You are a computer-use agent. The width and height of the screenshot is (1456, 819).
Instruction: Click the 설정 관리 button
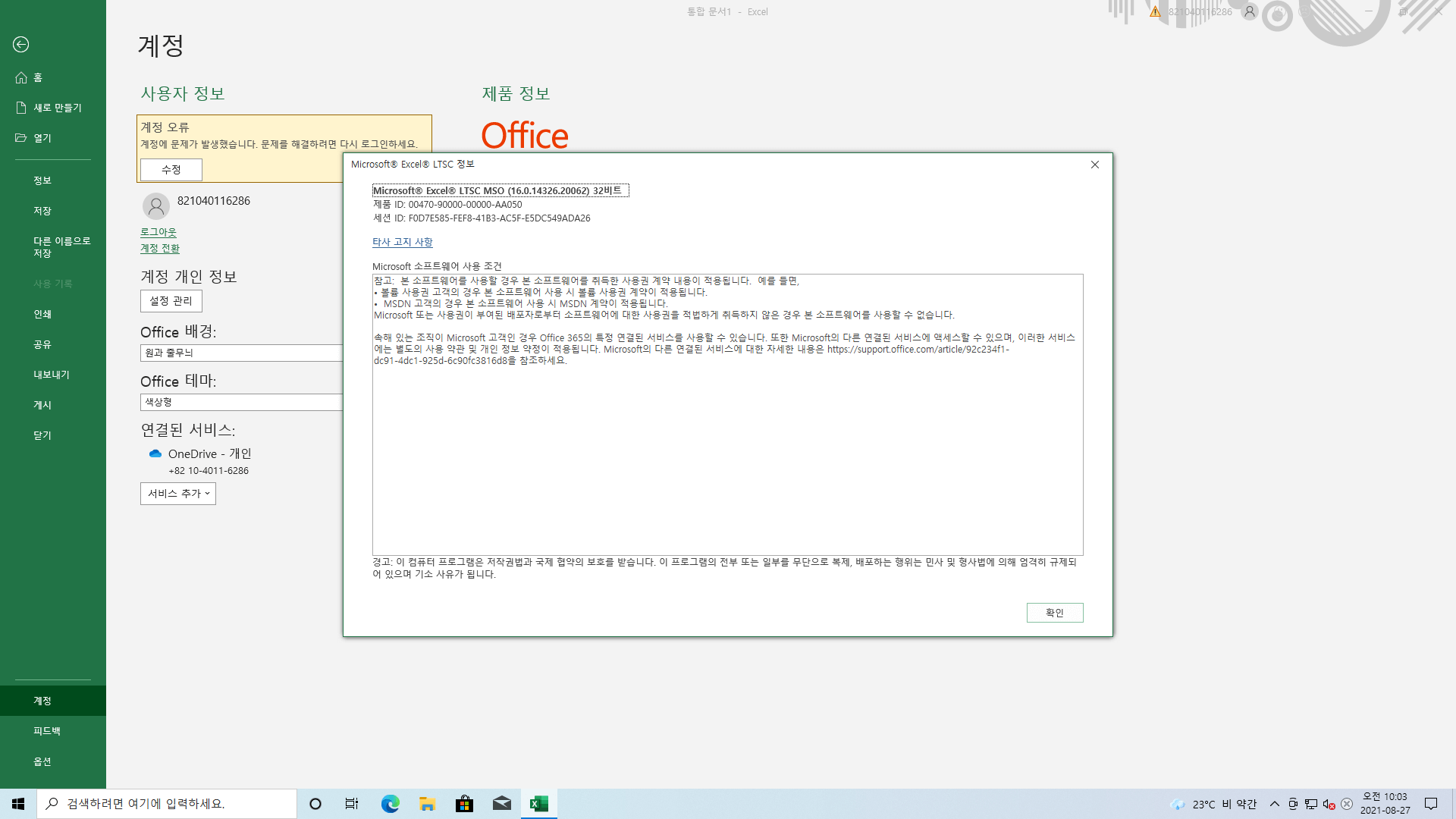click(171, 301)
